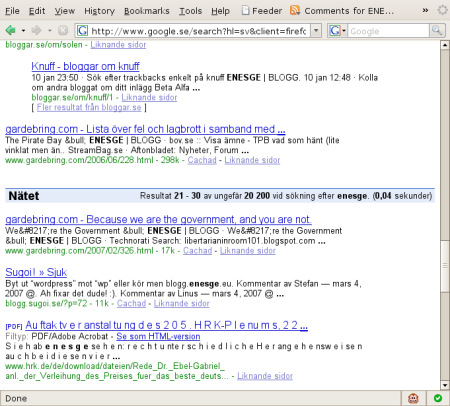Open the Sugoi! » Sjuk result
The width and height of the screenshot is (450, 406).
(x=36, y=272)
